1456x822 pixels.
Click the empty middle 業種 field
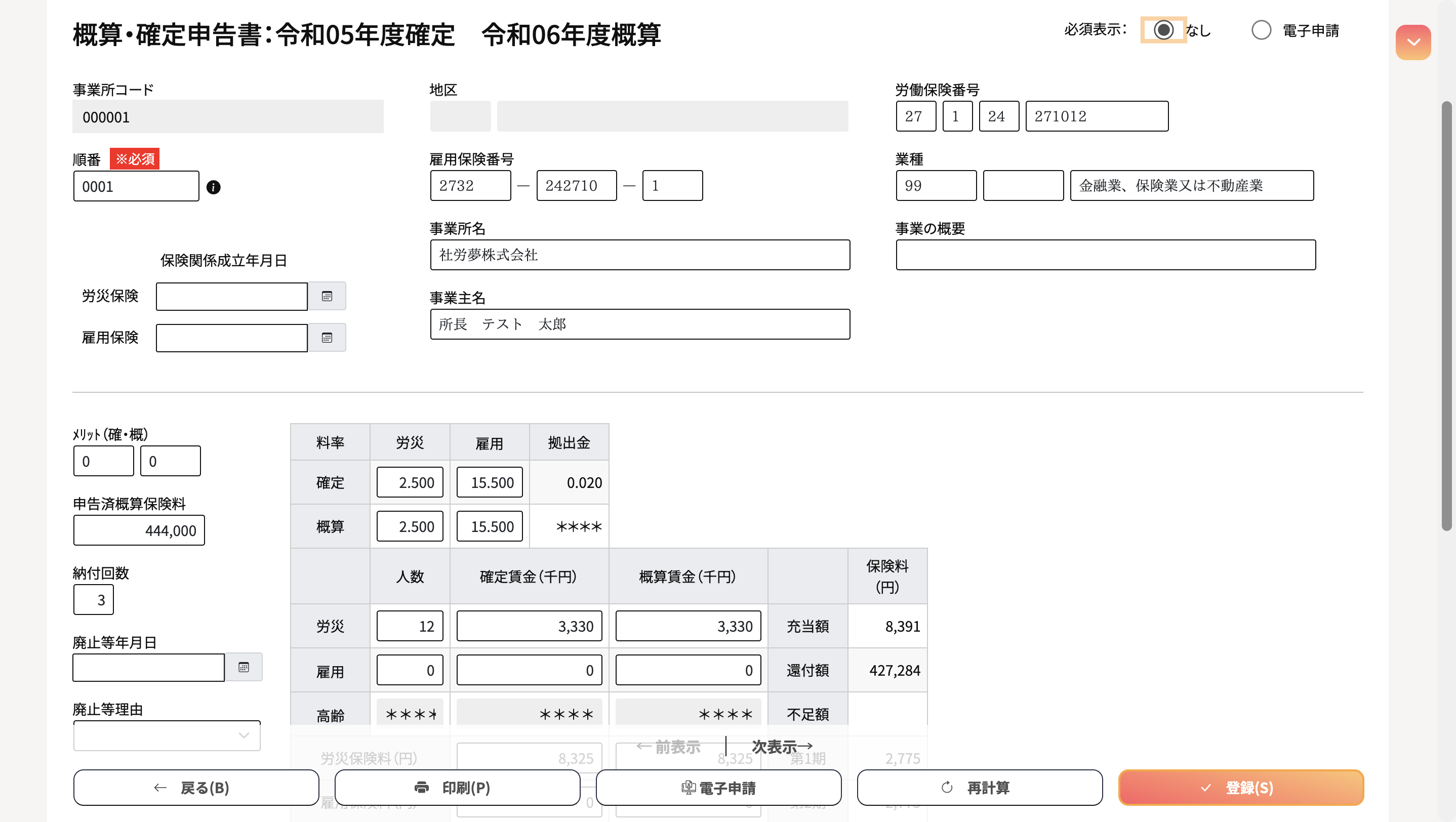tap(1023, 185)
